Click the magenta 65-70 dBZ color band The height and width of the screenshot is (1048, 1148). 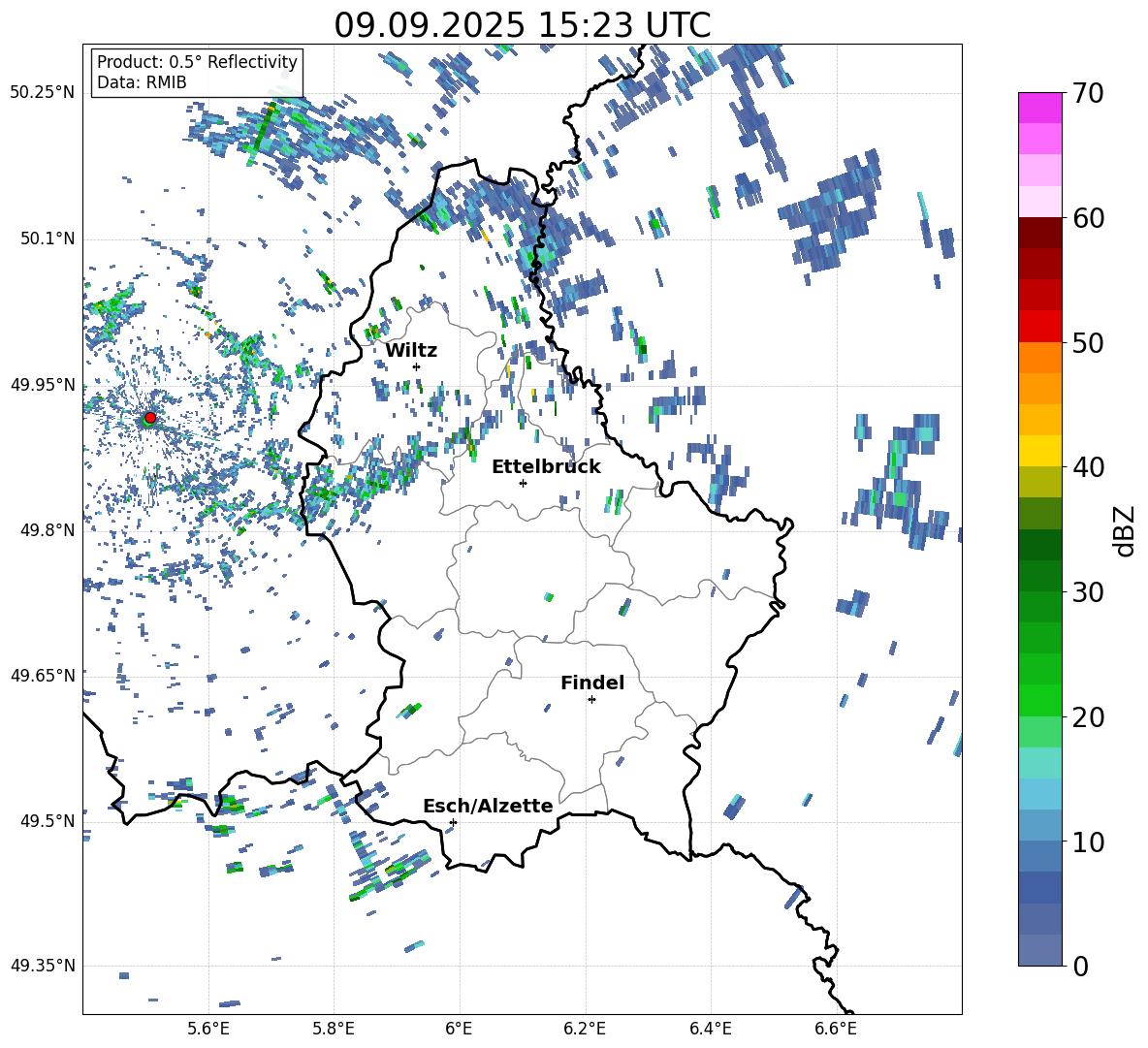coord(1039,108)
